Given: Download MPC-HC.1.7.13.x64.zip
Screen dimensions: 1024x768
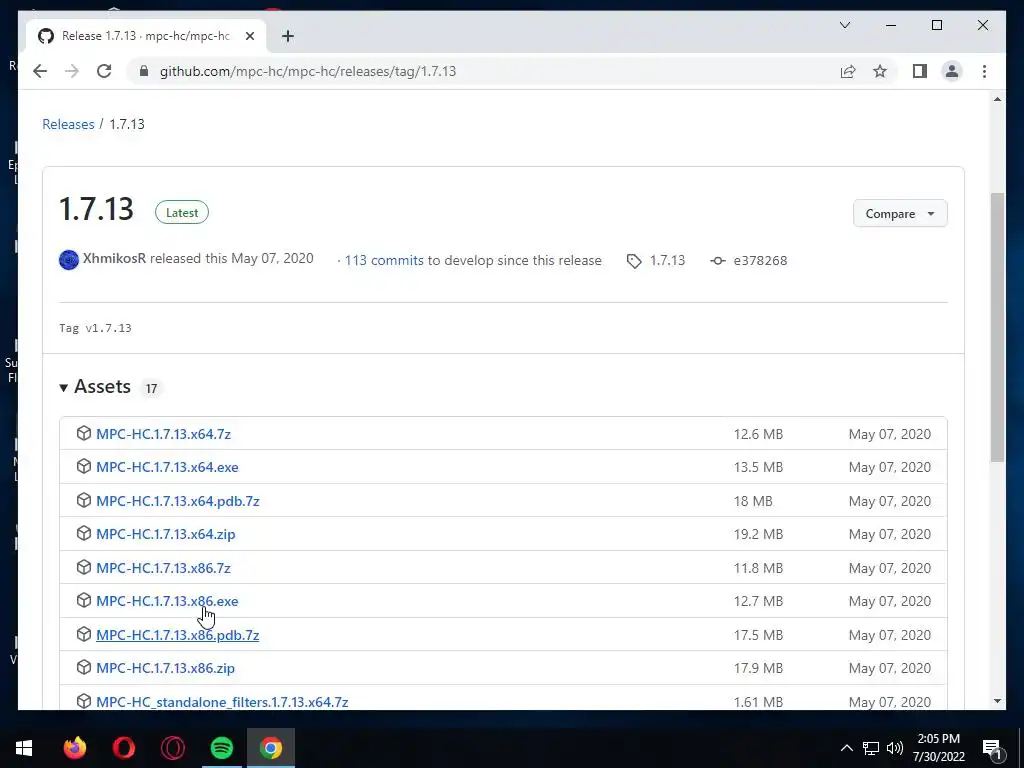Looking at the screenshot, I should pos(165,534).
